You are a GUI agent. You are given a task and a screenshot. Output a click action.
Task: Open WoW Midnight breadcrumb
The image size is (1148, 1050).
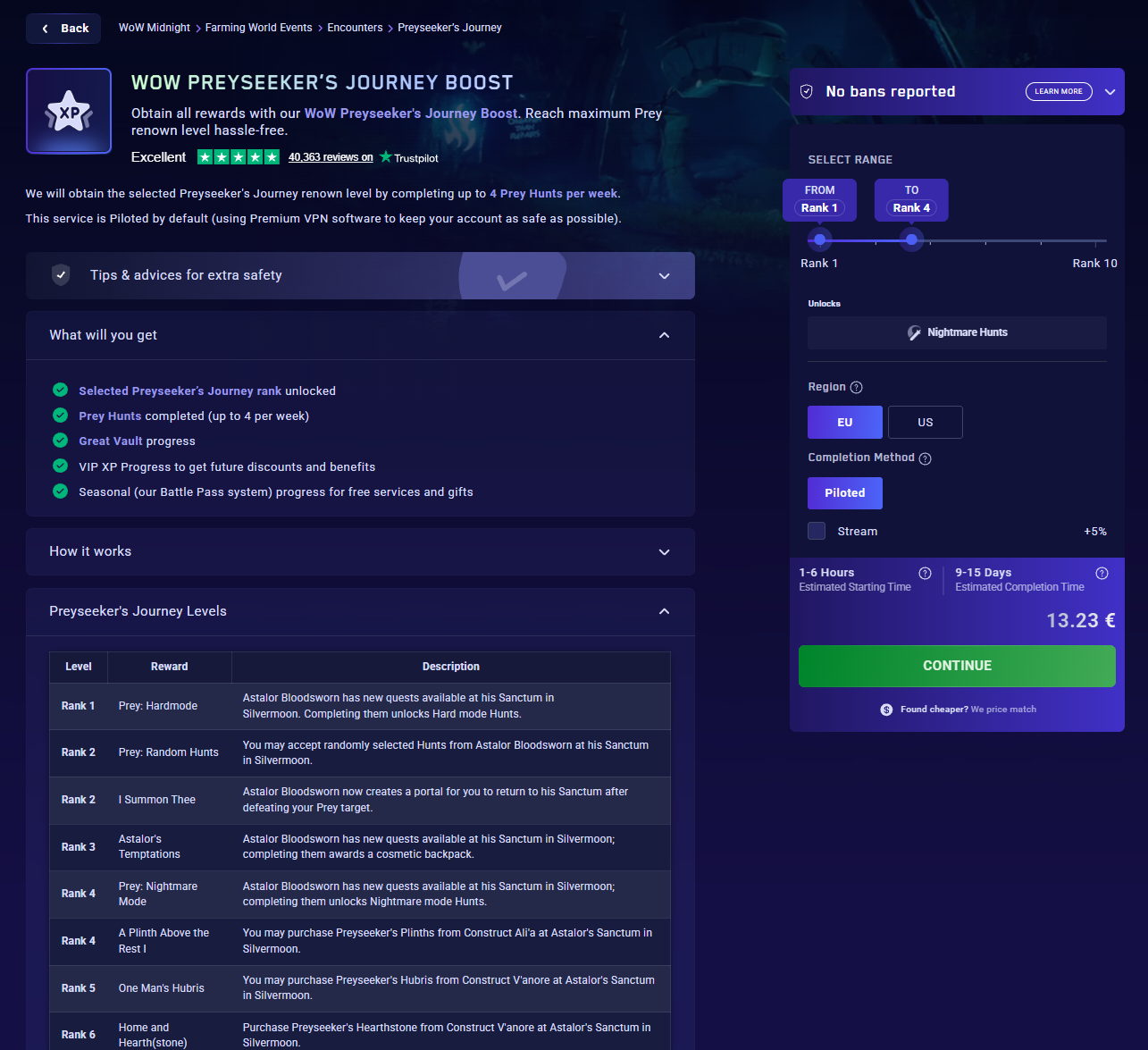(x=155, y=28)
